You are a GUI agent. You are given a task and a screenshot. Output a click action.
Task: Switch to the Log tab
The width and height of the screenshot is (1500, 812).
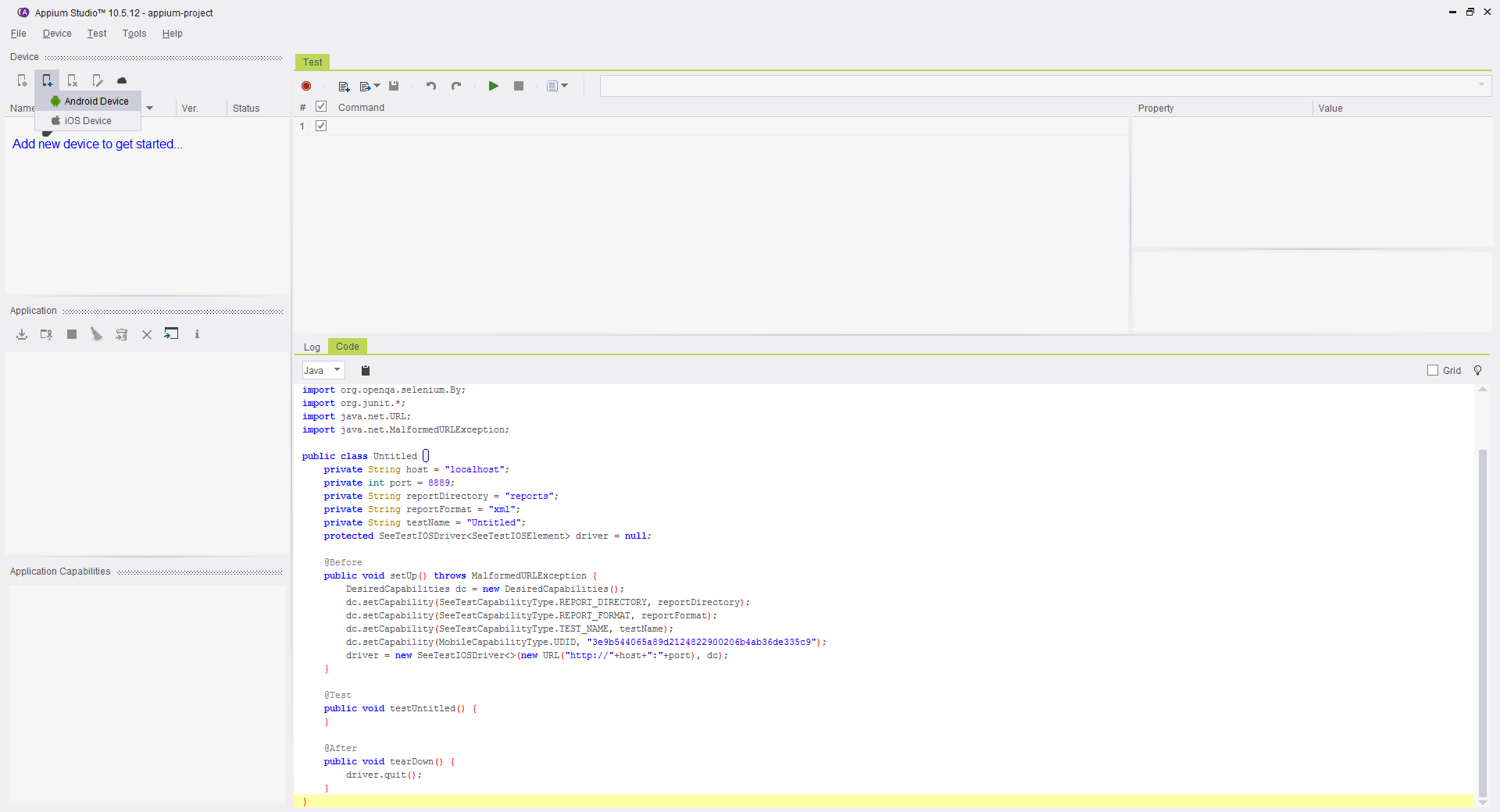click(x=312, y=347)
